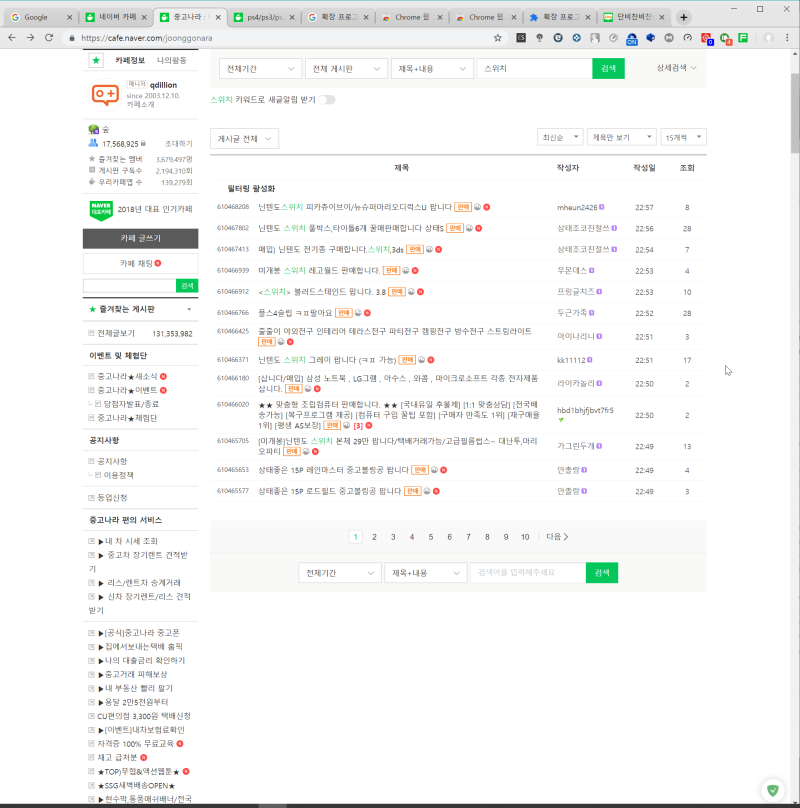Open the 15개씩 per-page dropdown
Screen dimensions: 800x808
tap(683, 138)
